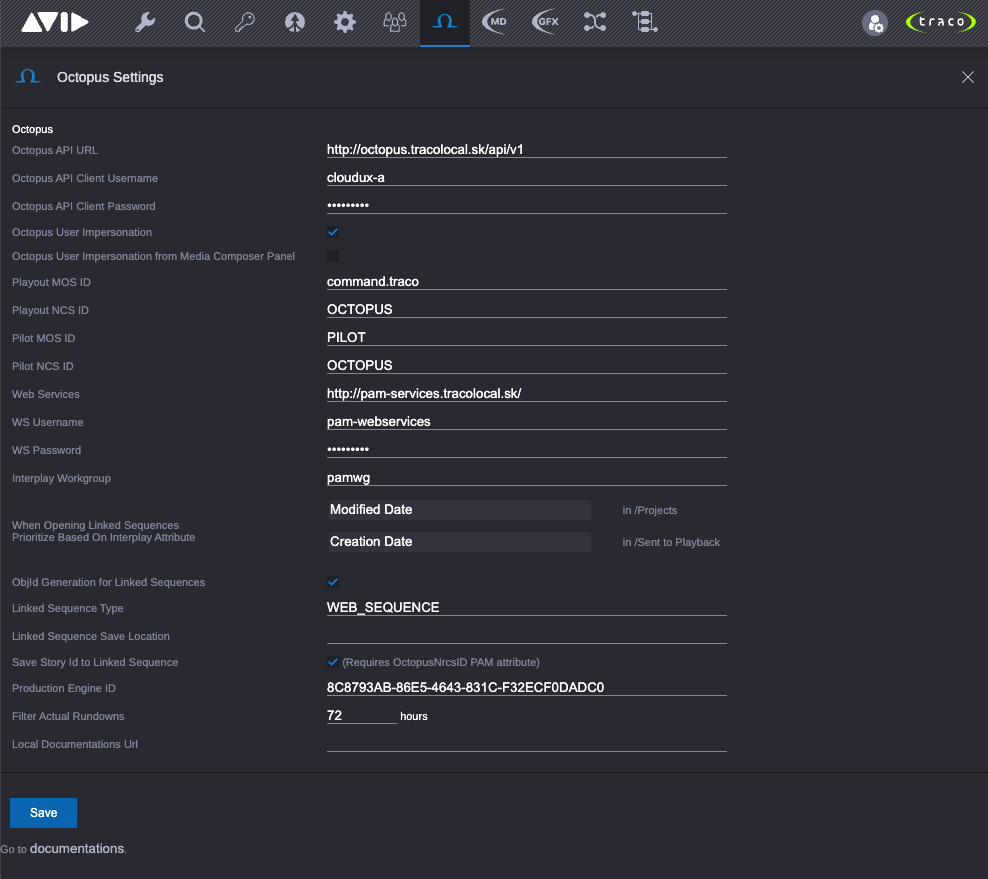Open the person-in-circle icon on the toolbar
988x879 pixels.
point(295,22)
